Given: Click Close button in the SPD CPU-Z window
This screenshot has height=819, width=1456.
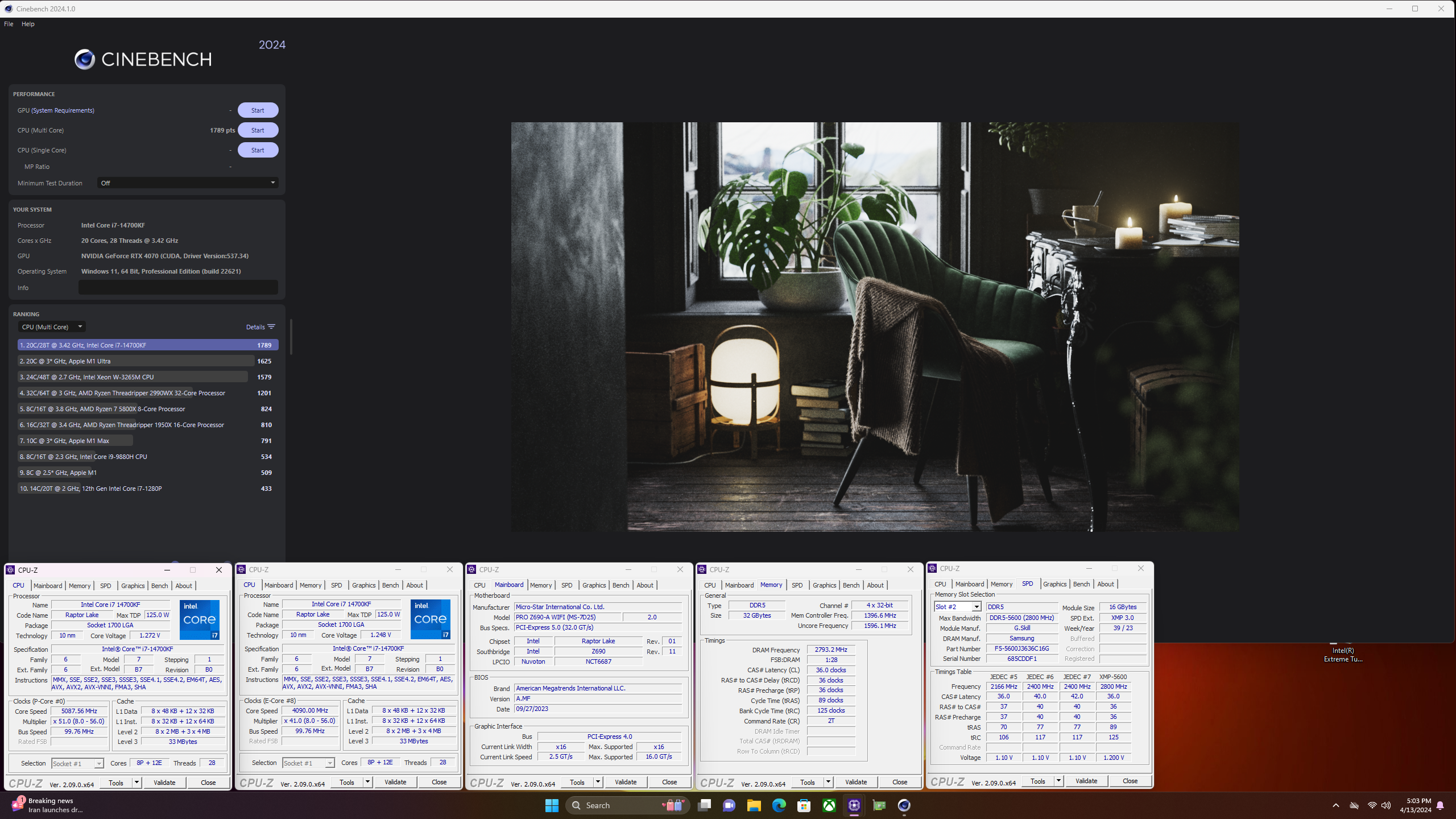Looking at the screenshot, I should (x=1130, y=781).
